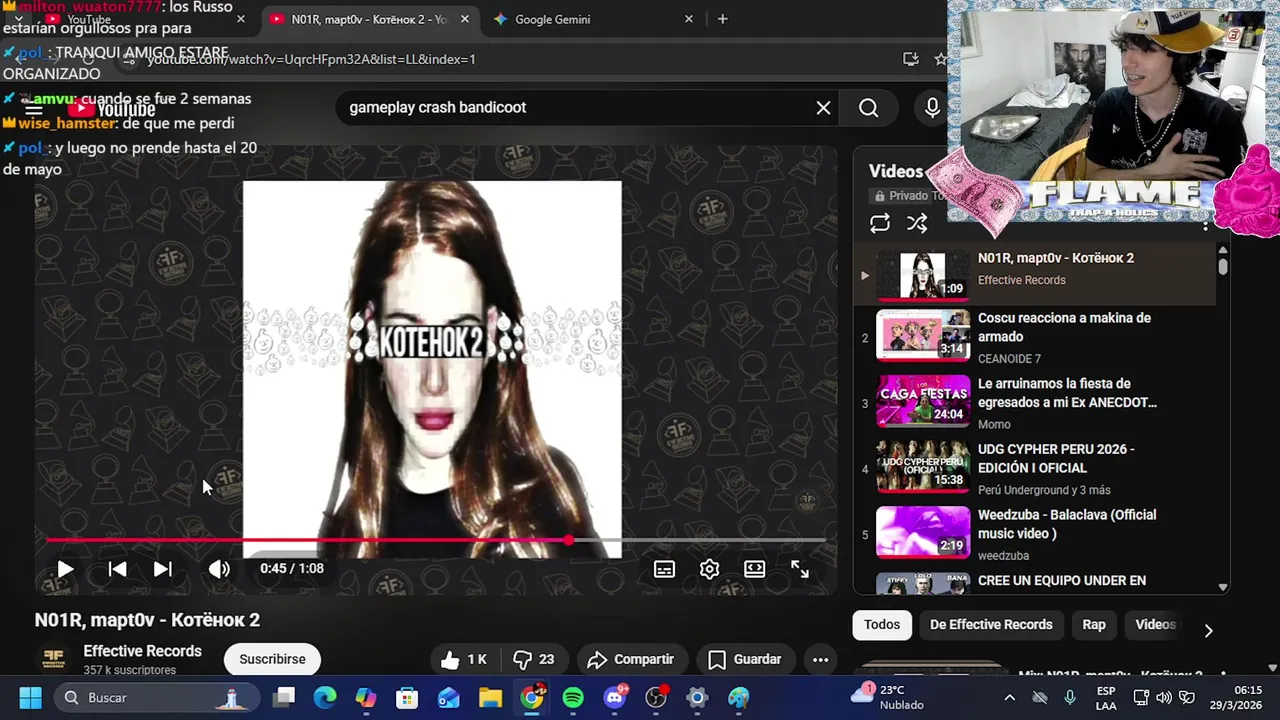Open 'Le arruinamos la fiesta de egresados' video
Image resolution: width=1280 pixels, height=720 pixels.
1036,403
